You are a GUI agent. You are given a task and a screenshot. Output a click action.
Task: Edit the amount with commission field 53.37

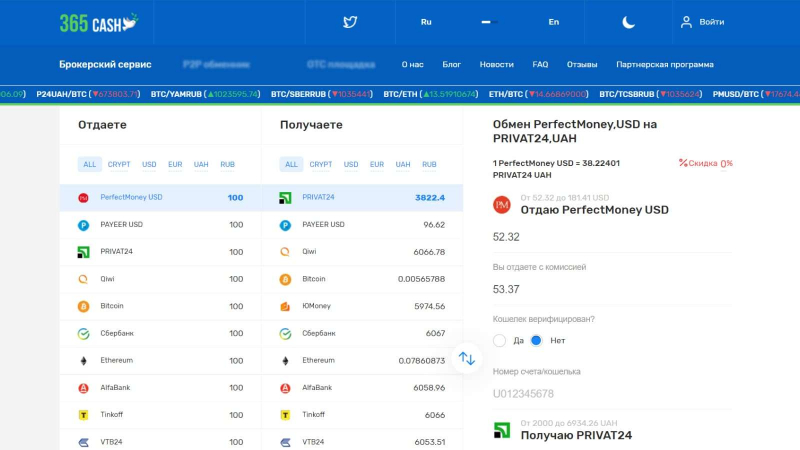click(612, 289)
